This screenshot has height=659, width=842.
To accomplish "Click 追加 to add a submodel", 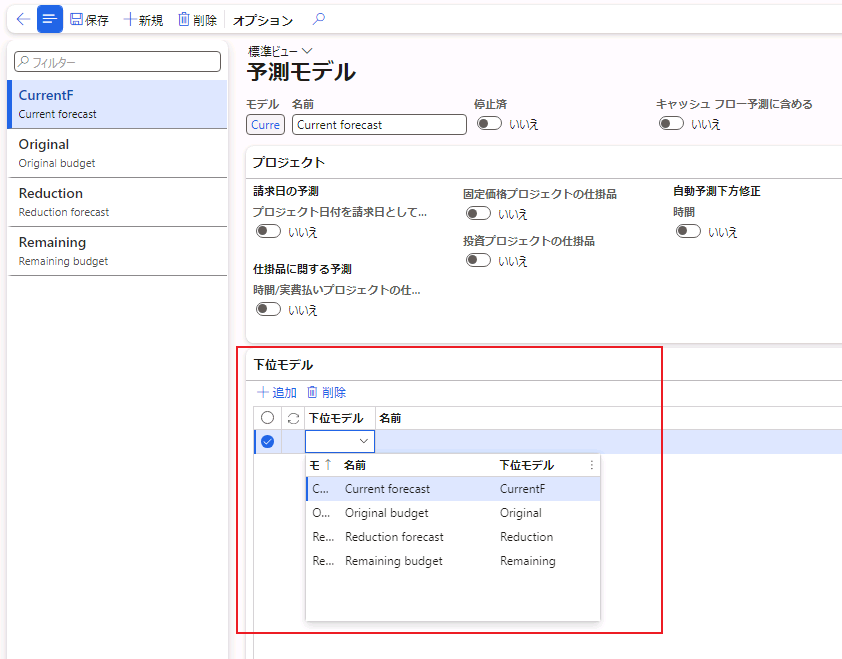I will pyautogui.click(x=277, y=393).
